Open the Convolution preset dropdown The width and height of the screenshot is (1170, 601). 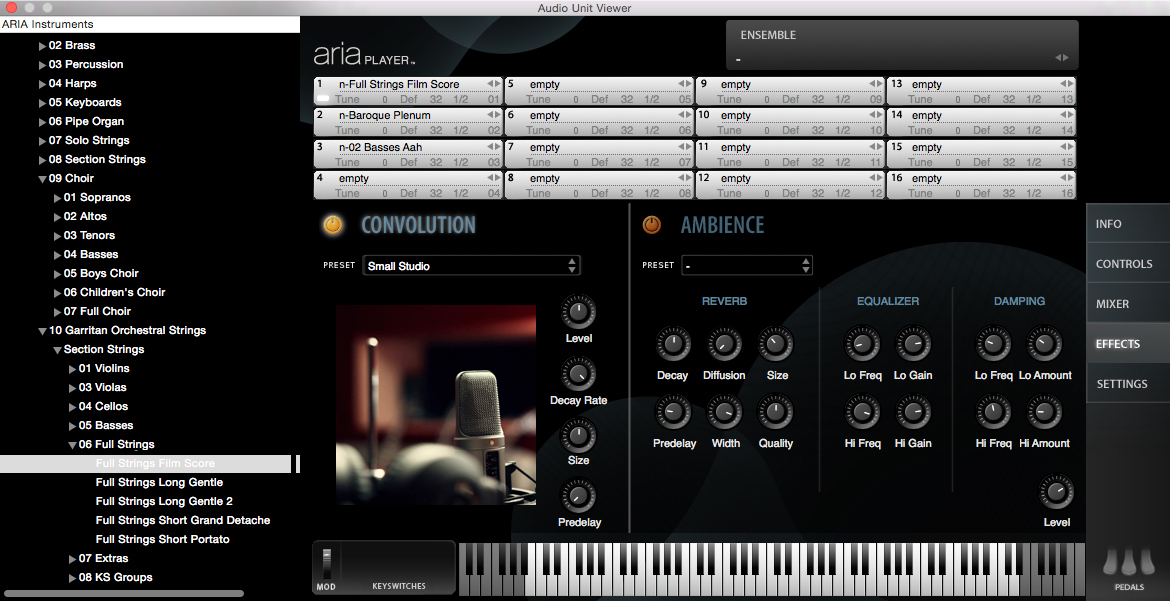471,266
